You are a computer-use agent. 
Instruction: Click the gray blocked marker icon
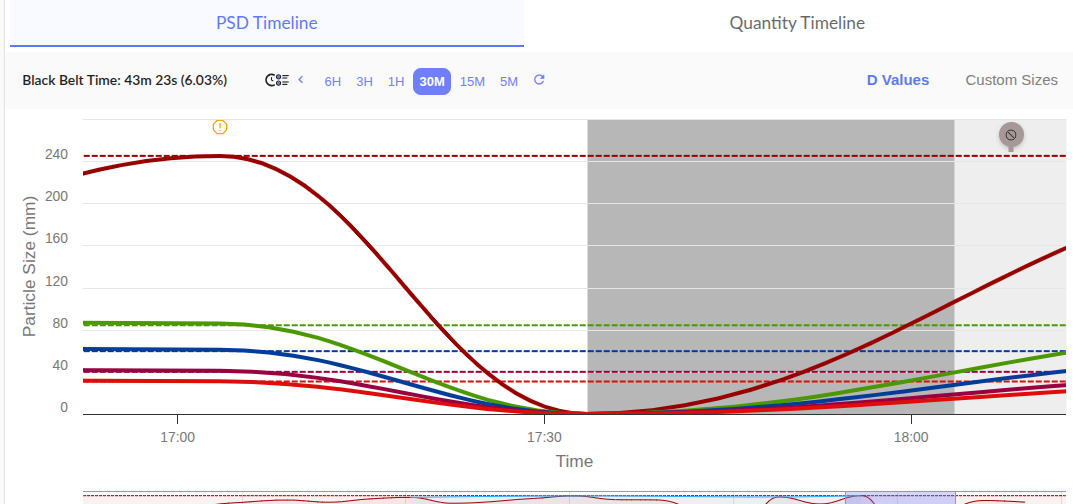tap(1011, 135)
